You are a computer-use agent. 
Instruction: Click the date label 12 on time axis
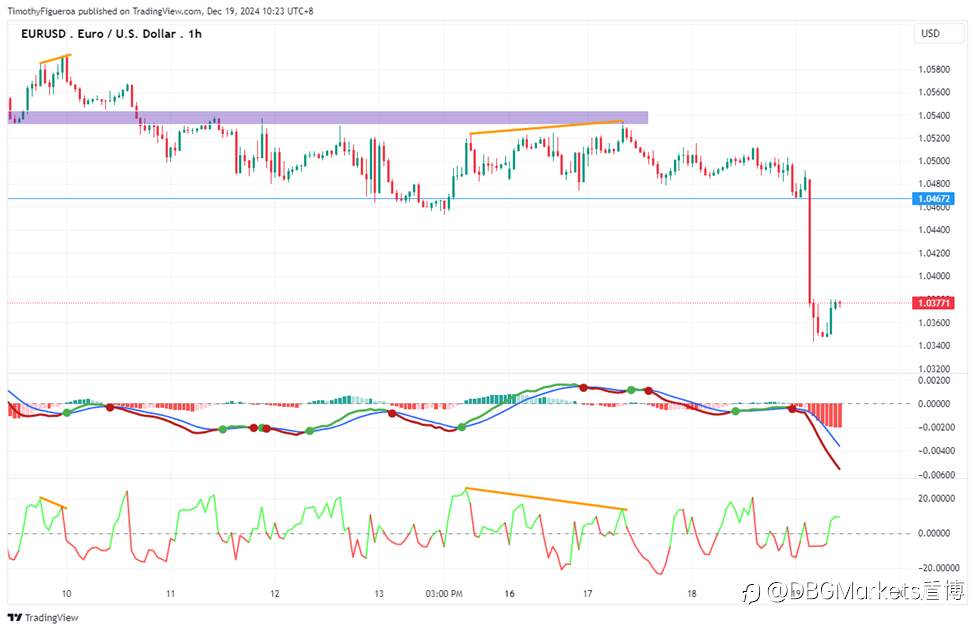click(275, 594)
